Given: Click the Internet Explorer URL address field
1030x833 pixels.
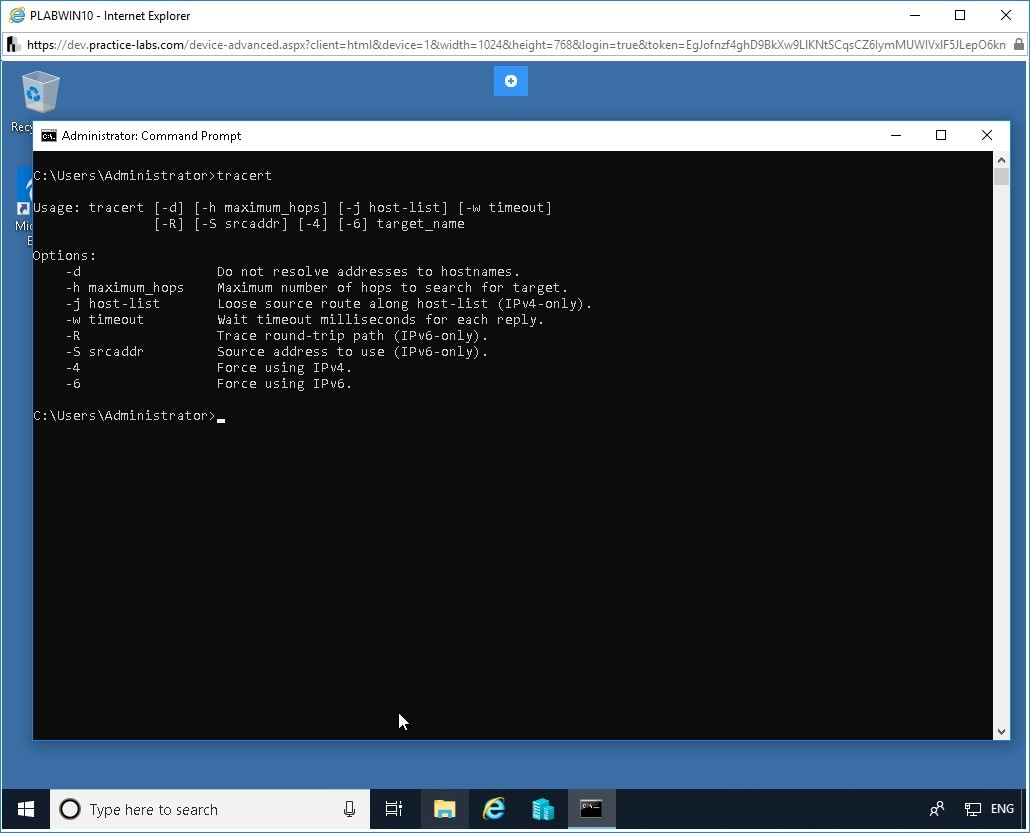Looking at the screenshot, I should (x=516, y=45).
